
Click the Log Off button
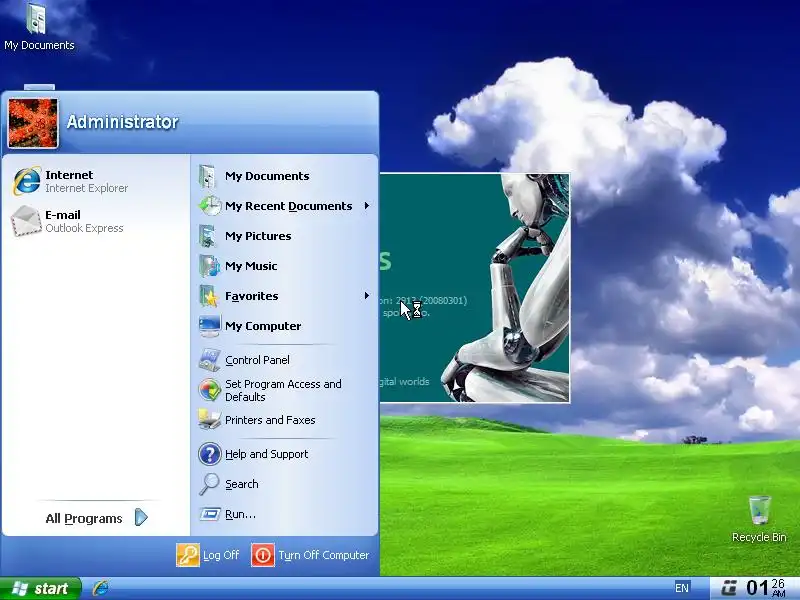(x=208, y=555)
